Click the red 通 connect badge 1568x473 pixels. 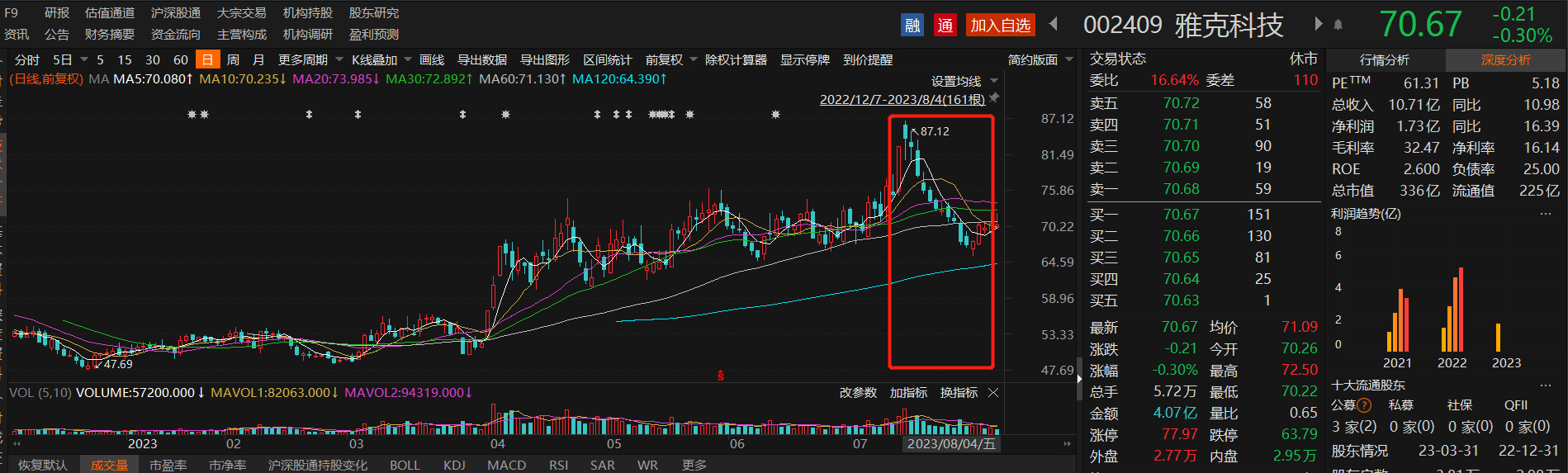point(945,26)
